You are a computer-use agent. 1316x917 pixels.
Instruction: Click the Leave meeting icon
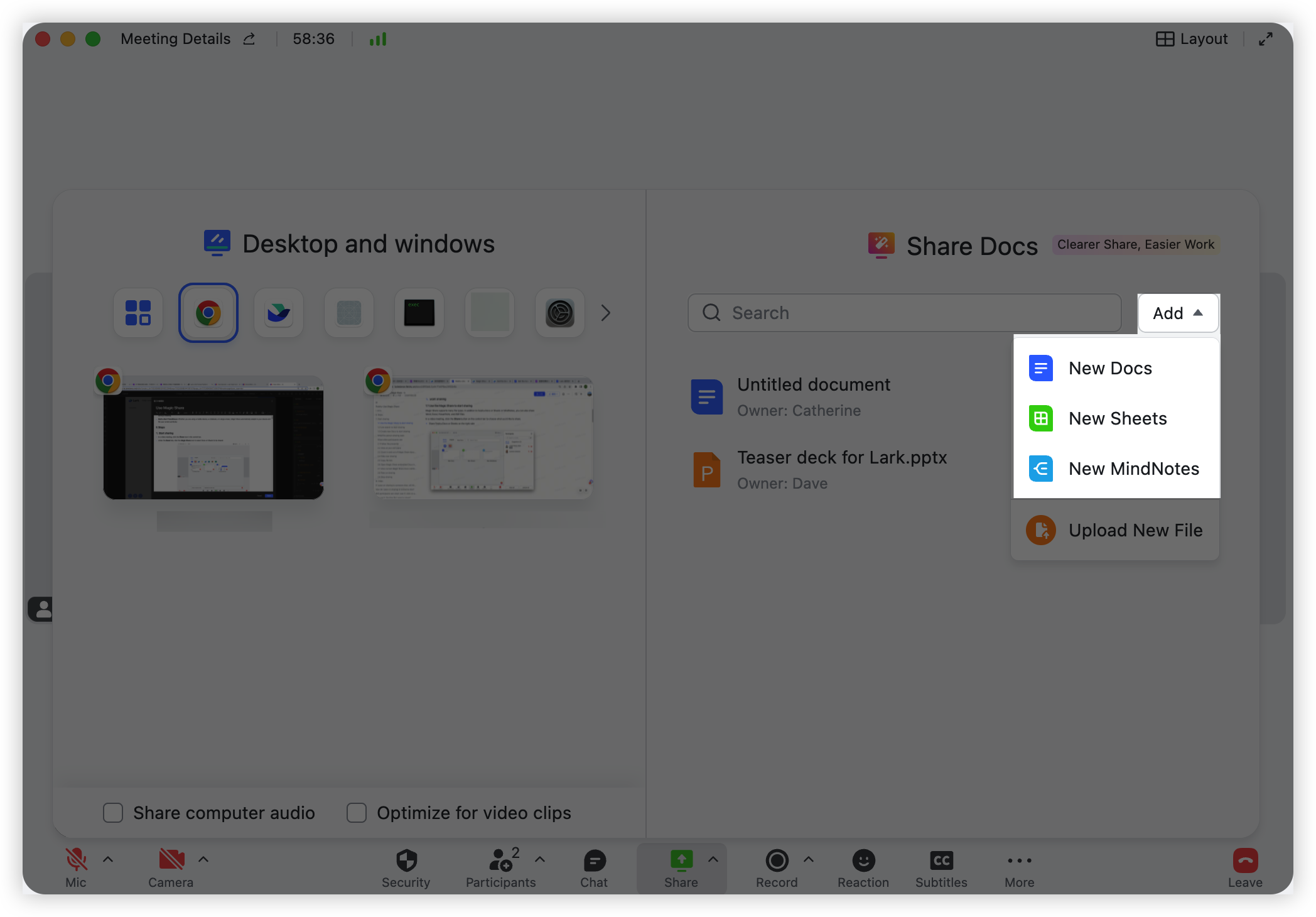tap(1245, 860)
